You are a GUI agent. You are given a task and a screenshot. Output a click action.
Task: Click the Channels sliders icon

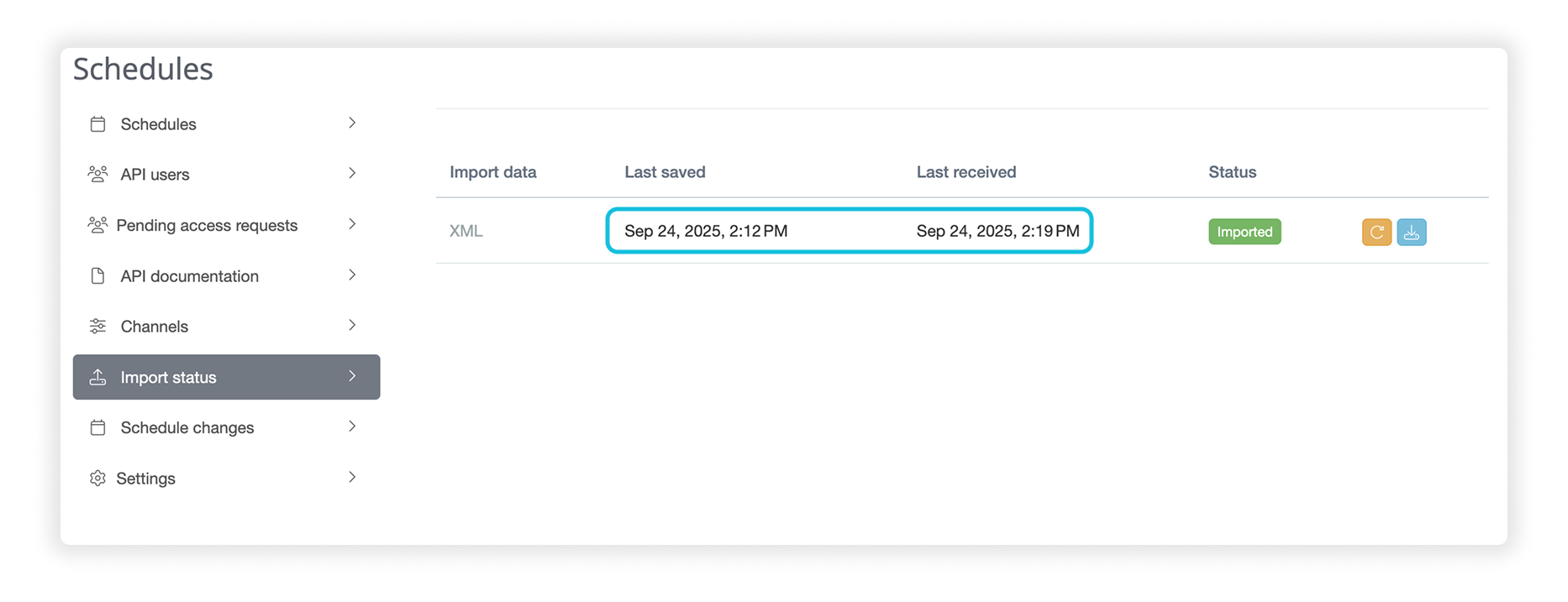98,327
